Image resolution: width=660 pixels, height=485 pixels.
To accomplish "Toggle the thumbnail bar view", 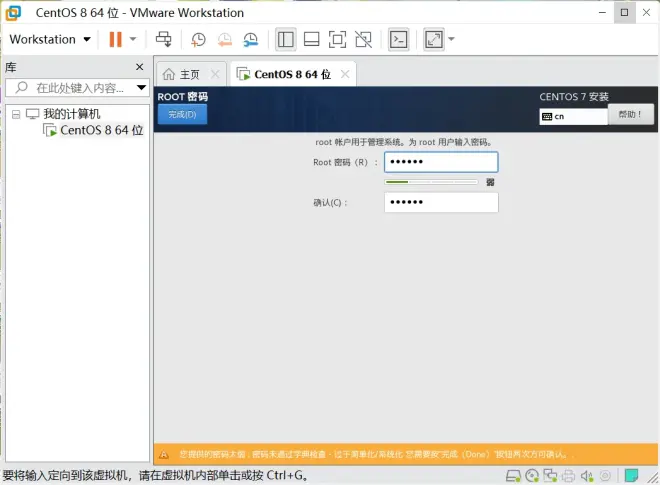I will point(311,39).
